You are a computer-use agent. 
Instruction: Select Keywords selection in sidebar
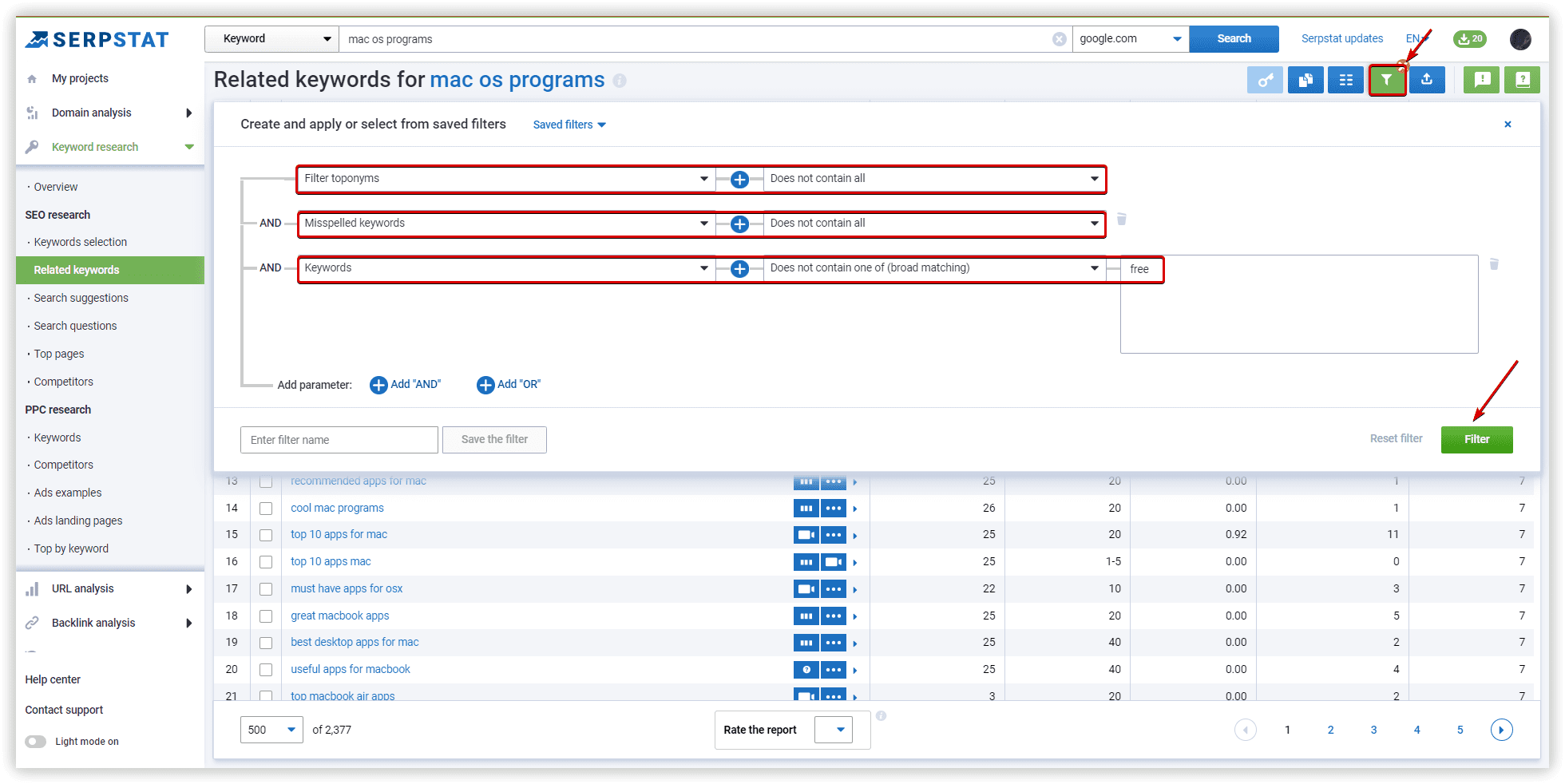tap(80, 243)
